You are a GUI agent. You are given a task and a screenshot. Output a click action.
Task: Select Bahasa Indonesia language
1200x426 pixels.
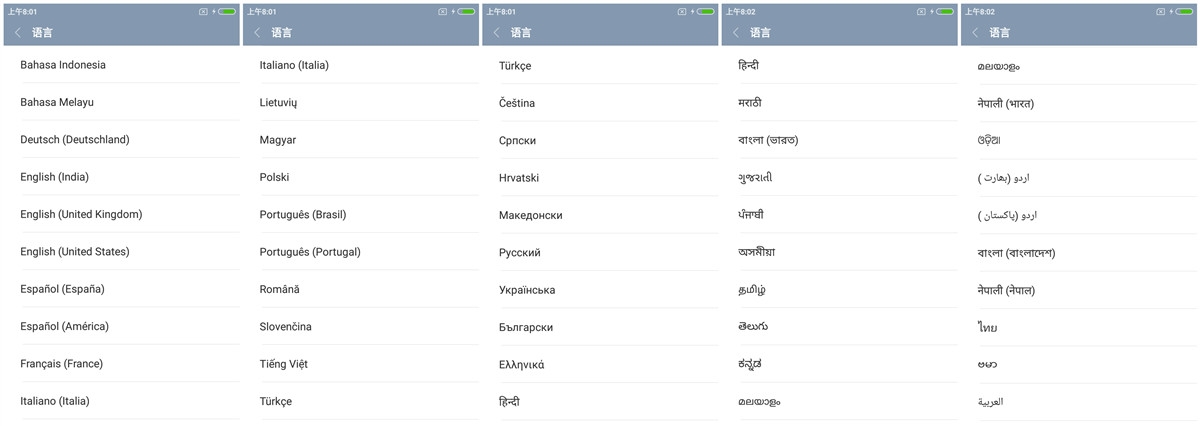tap(63, 65)
